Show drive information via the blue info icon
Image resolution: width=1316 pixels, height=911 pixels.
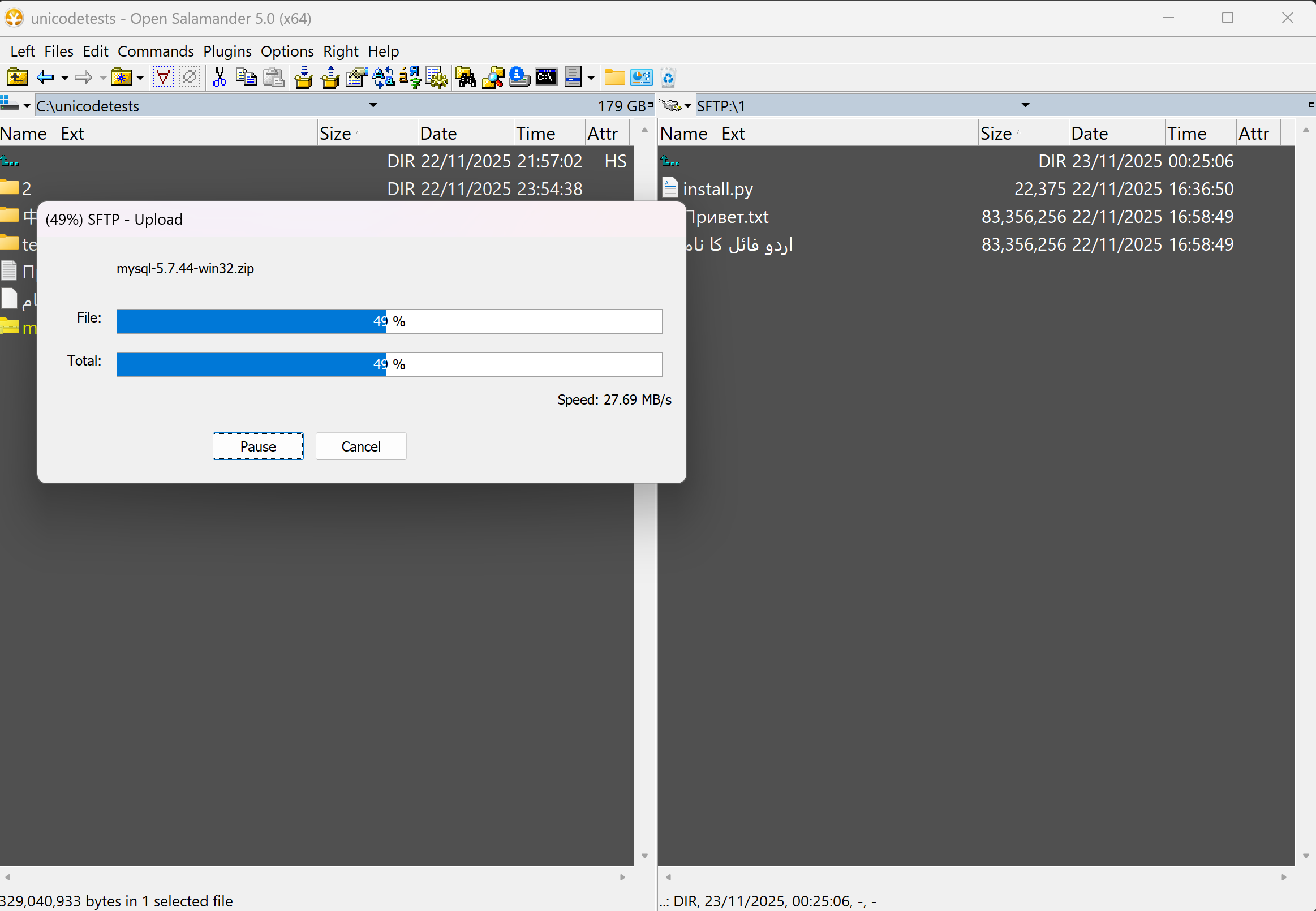518,78
